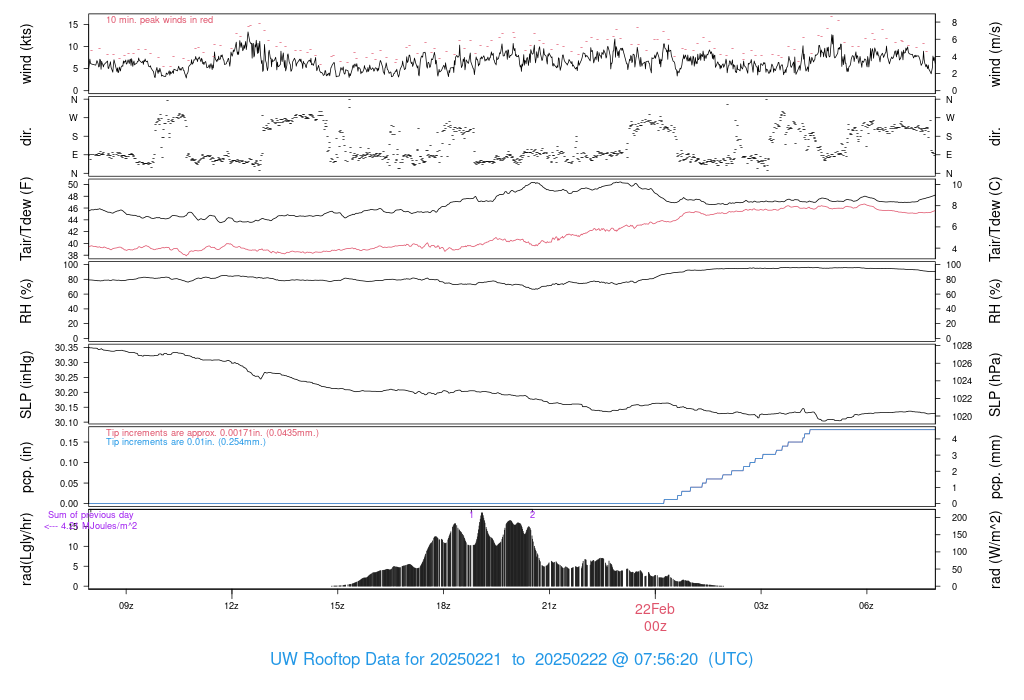Viewport: 1024px width, 700px height.
Task: Click the 'SLP (inHg)' axis label
Action: click(x=25, y=385)
